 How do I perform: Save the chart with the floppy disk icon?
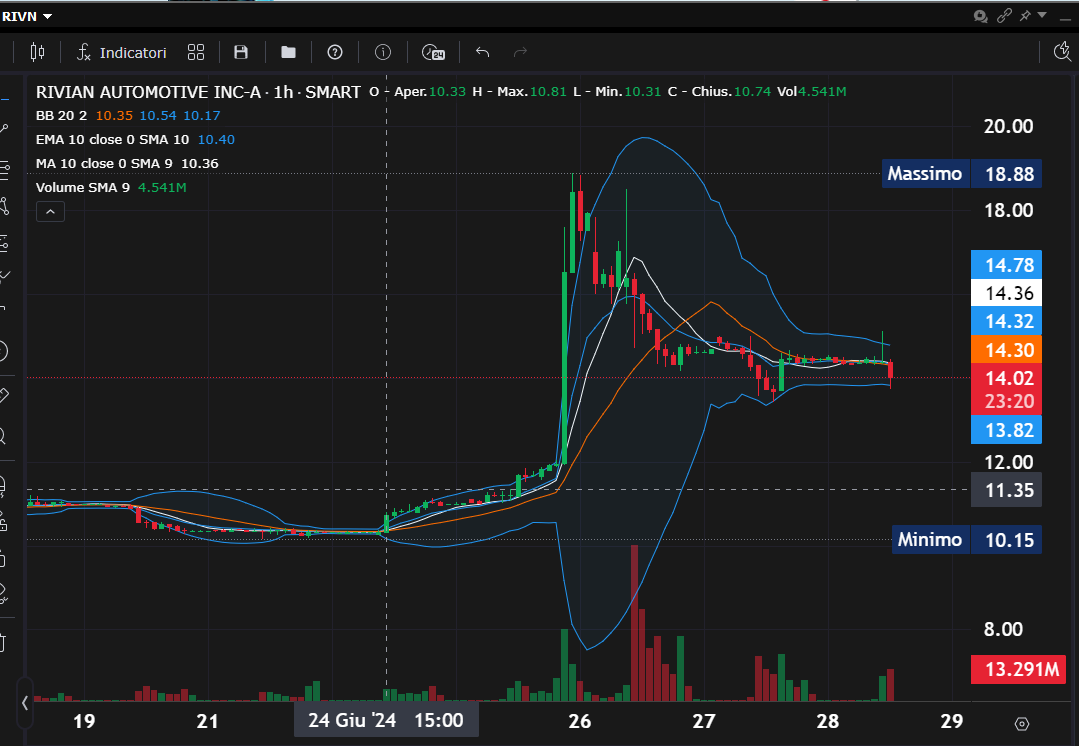click(x=241, y=52)
